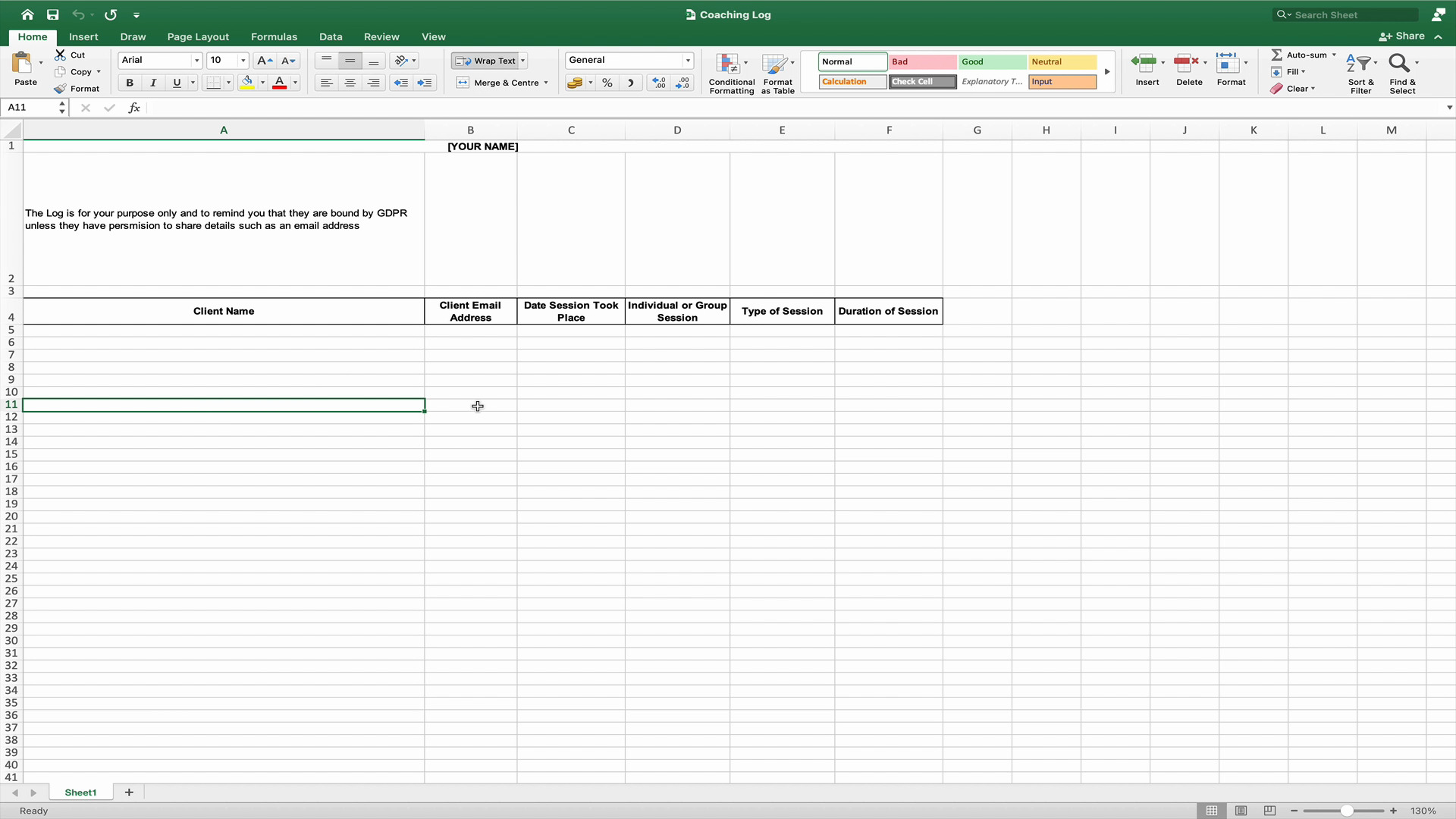Adjust the zoom slider
Image resolution: width=1456 pixels, height=819 pixels.
pos(1347,811)
